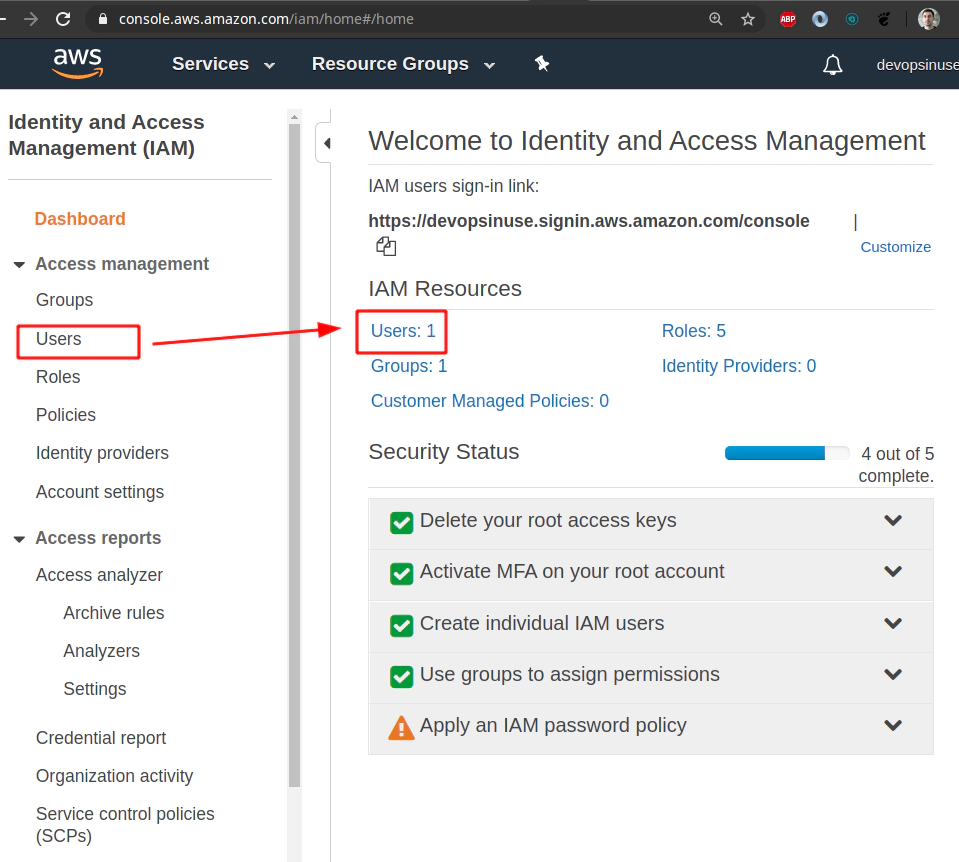Image resolution: width=959 pixels, height=862 pixels.
Task: Open the Services dropdown menu
Action: point(223,64)
